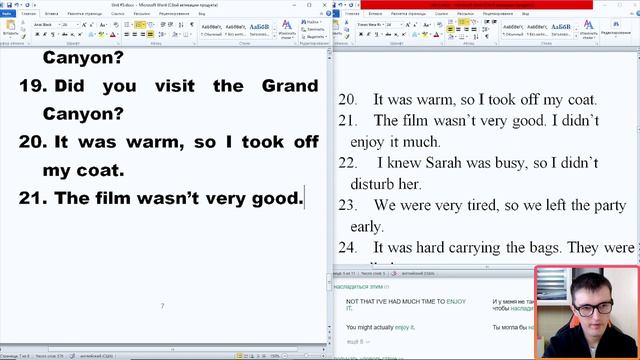Toggle Strikethrough in left Word window

pyautogui.click(x=64, y=34)
